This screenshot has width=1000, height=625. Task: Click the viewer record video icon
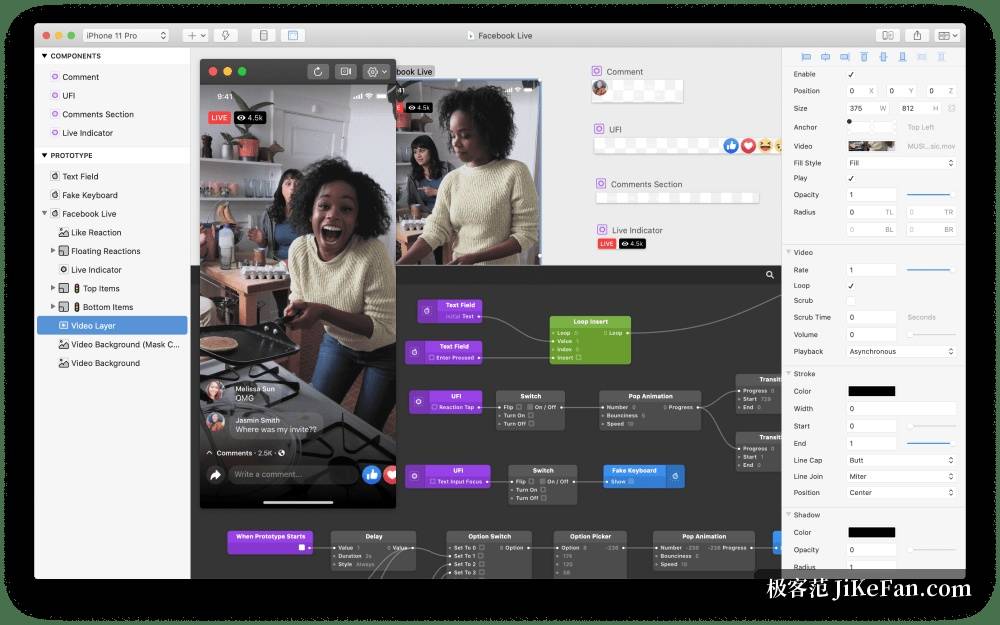tap(345, 71)
